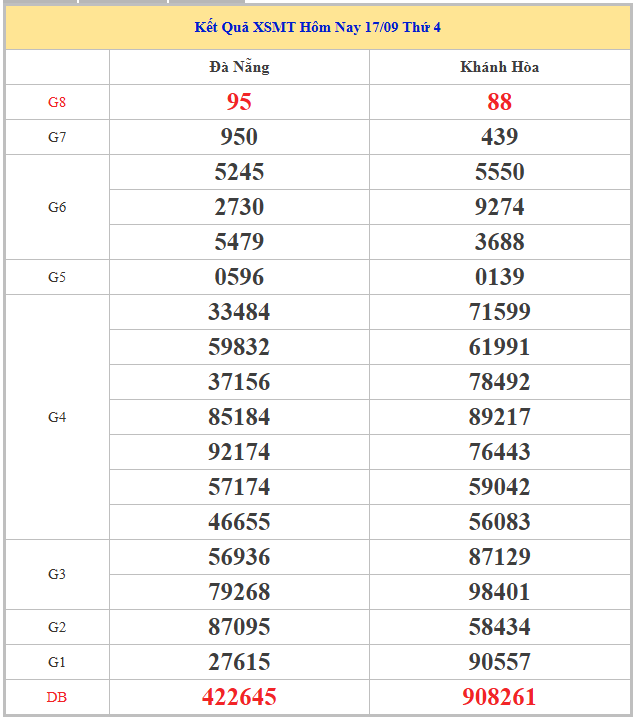Select the G4 prize label
Screen dimensions: 640x722
tap(57, 417)
